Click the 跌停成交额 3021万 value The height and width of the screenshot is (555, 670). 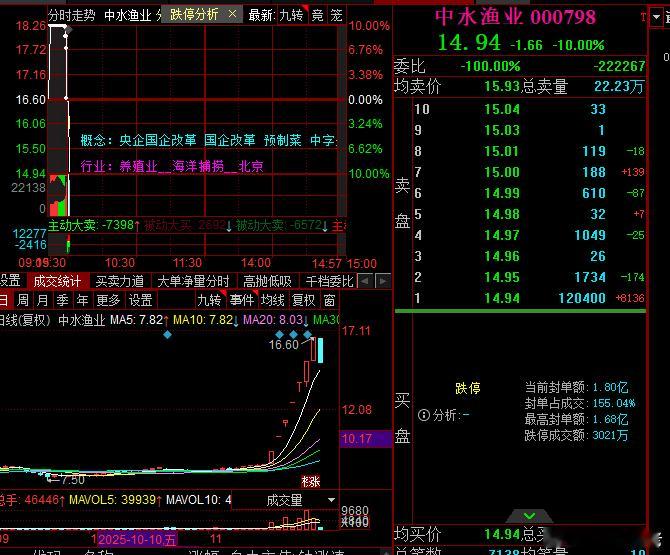pyautogui.click(x=610, y=435)
